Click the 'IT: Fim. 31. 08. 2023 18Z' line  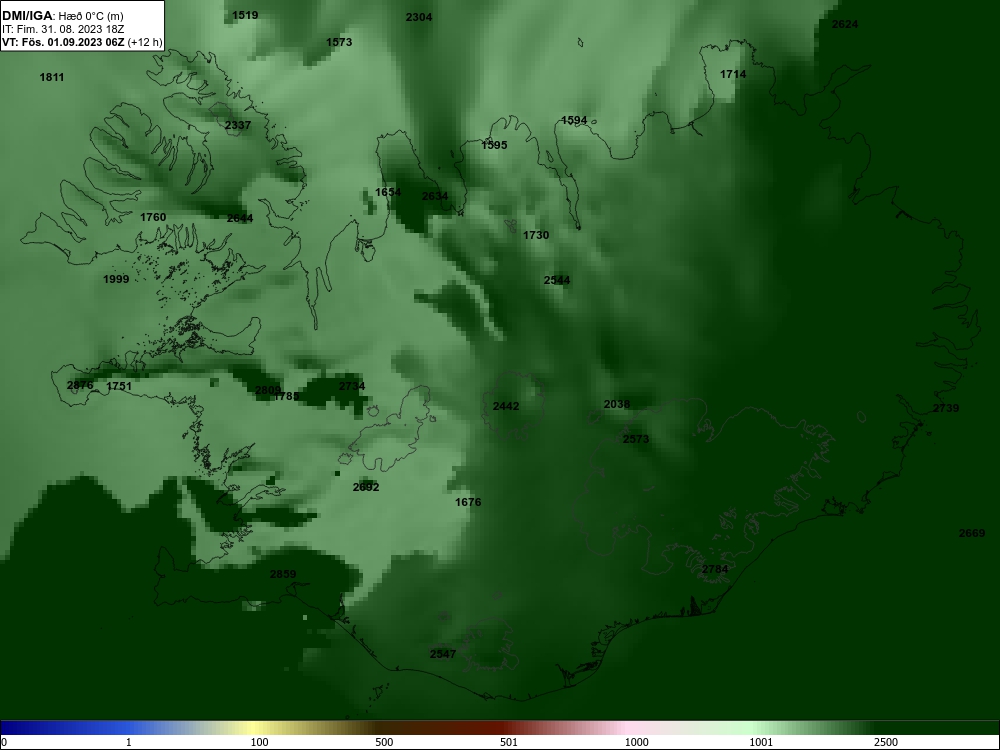tap(62, 29)
